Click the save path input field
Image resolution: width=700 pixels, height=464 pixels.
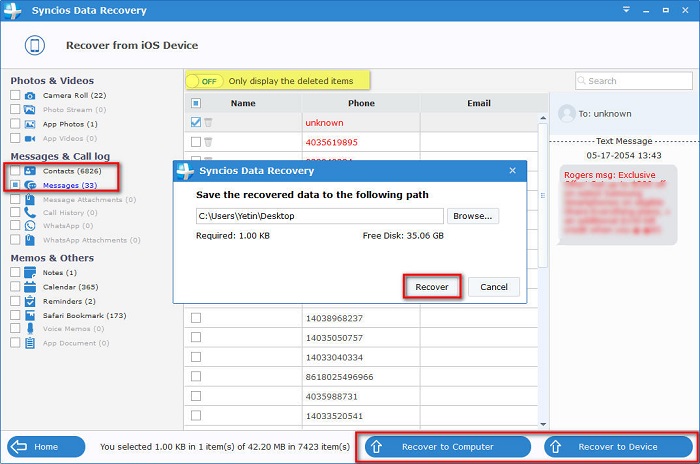(320, 216)
